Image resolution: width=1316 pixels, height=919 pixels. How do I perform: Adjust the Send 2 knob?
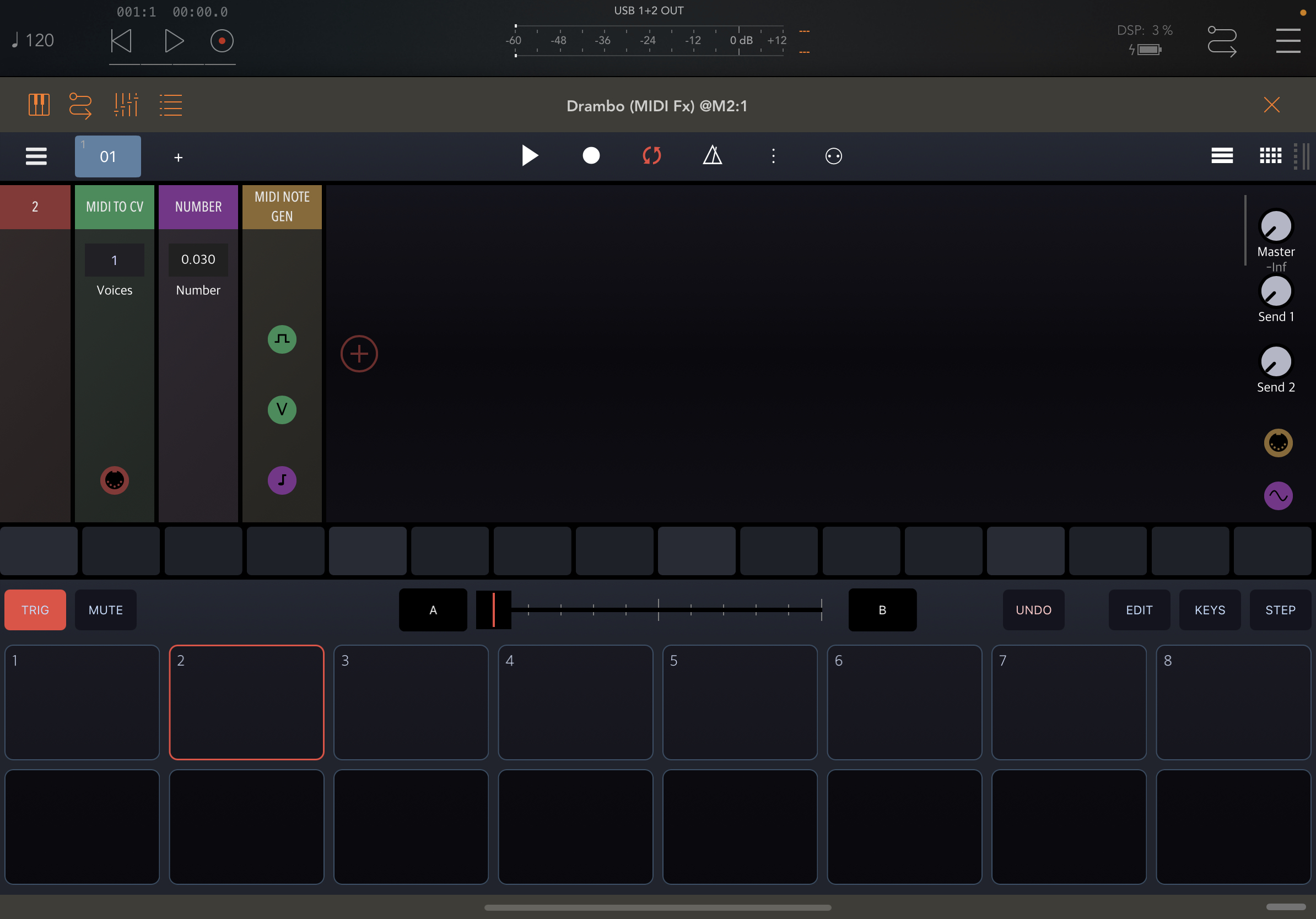[x=1276, y=362]
